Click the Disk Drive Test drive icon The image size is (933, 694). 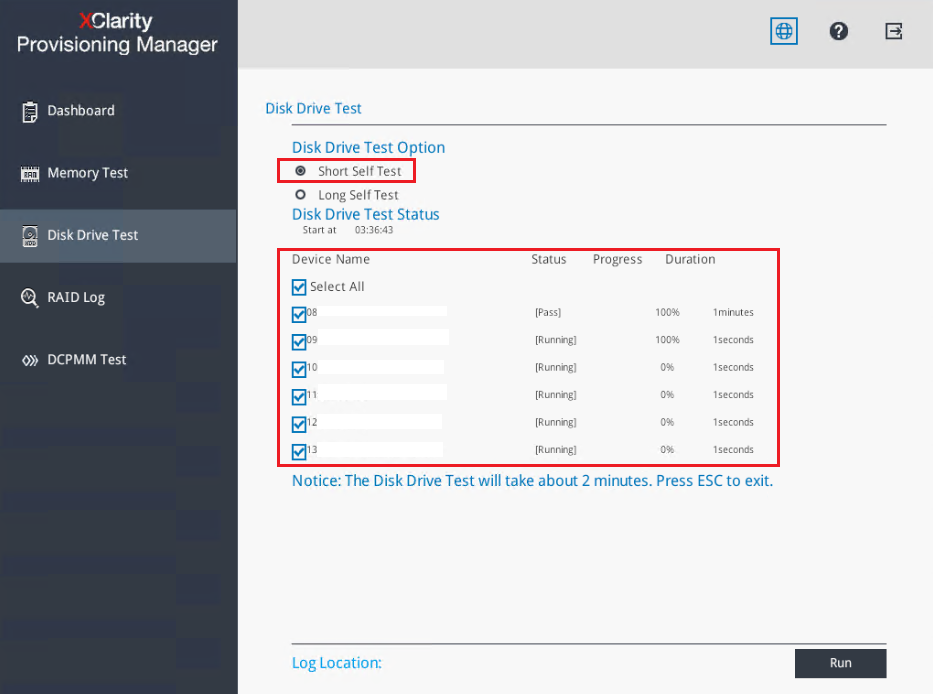pos(30,236)
